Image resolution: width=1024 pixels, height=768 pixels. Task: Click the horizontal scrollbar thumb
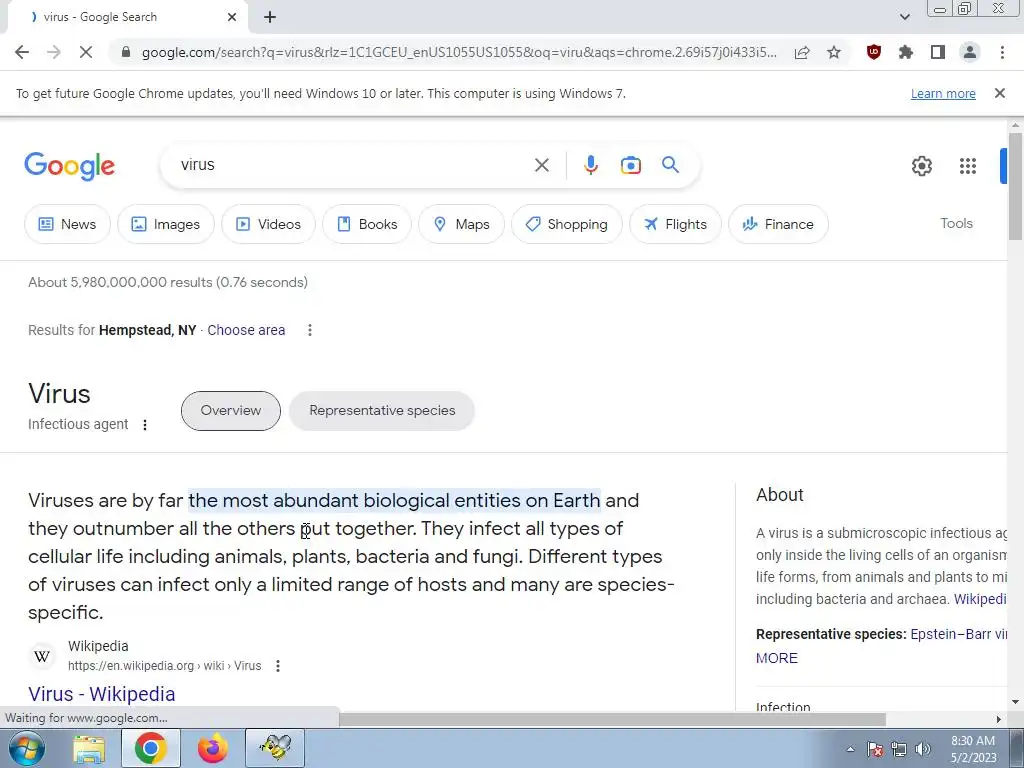point(612,719)
